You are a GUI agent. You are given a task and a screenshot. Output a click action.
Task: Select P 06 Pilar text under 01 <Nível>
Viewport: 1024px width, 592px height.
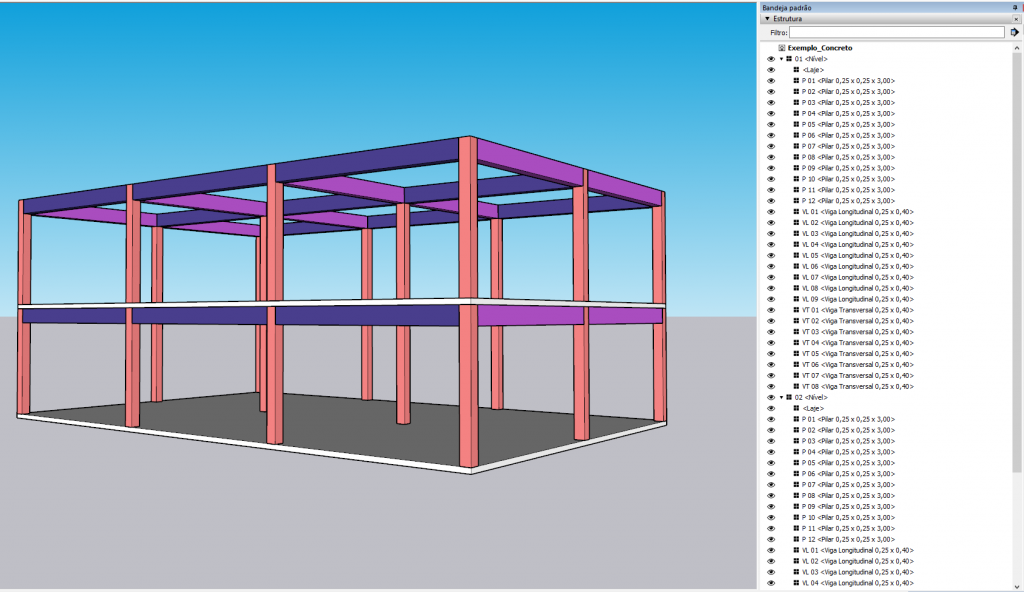click(848, 135)
